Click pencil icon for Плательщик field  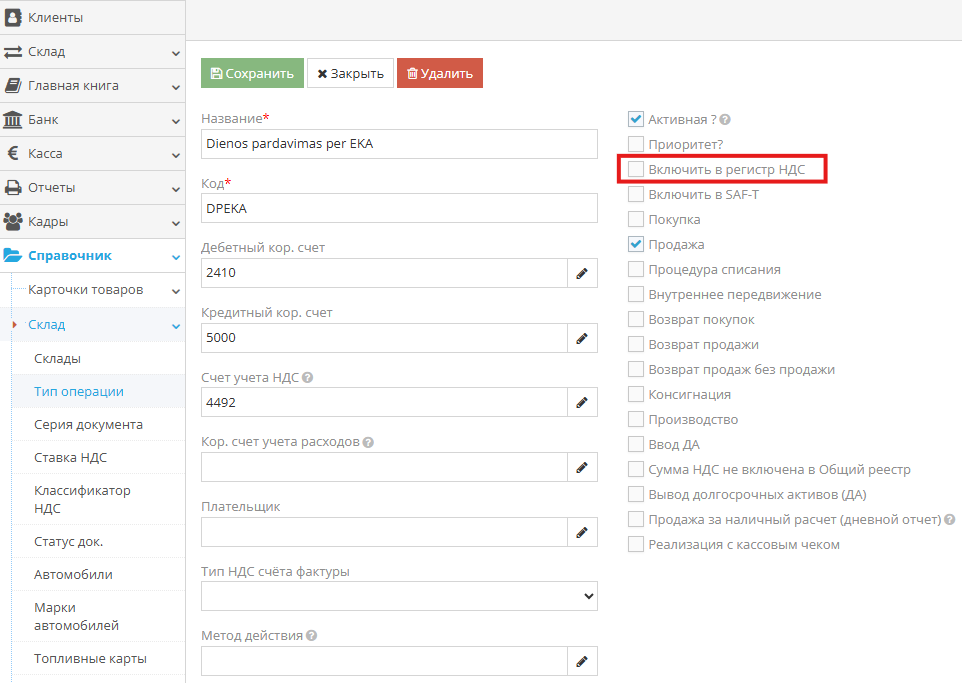coord(581,533)
